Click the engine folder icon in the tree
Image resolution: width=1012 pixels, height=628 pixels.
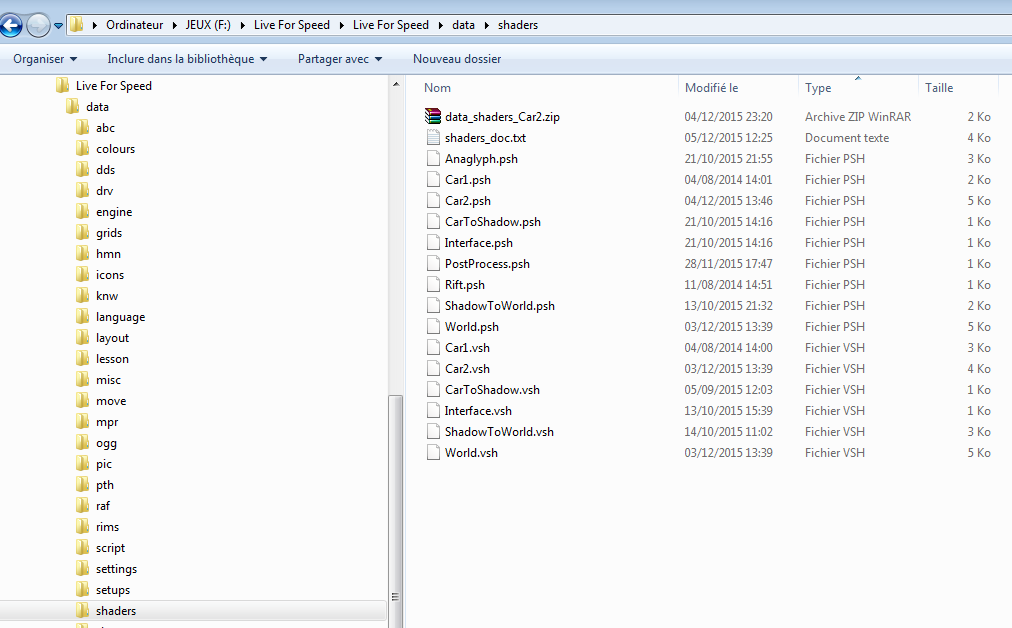coord(82,211)
